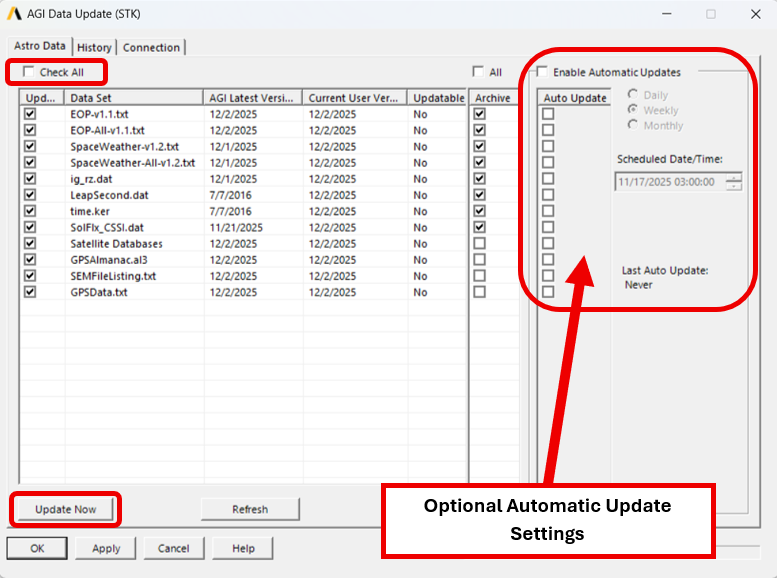The height and width of the screenshot is (578, 778).
Task: Click the Update Now button
Action: point(66,509)
